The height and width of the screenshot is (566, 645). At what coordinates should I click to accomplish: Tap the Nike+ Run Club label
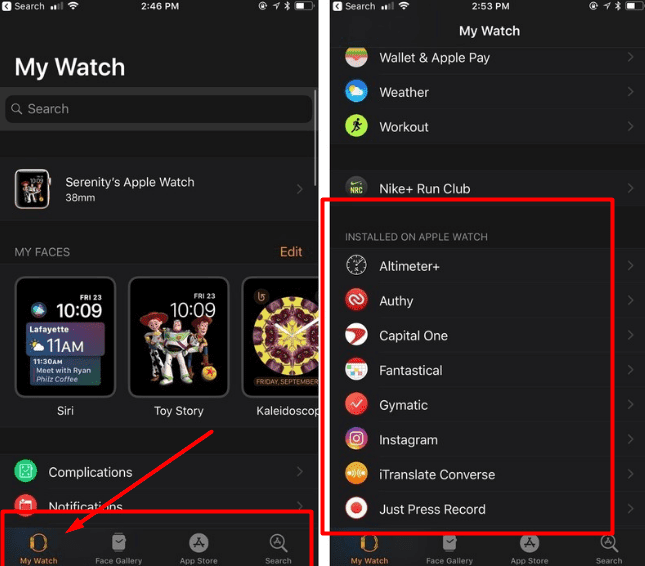pyautogui.click(x=425, y=188)
